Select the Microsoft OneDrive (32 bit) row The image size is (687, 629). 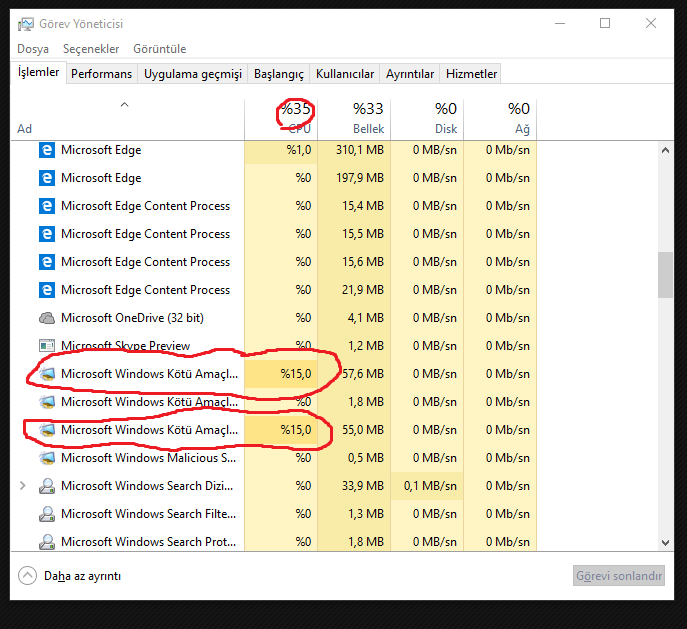(x=274, y=318)
